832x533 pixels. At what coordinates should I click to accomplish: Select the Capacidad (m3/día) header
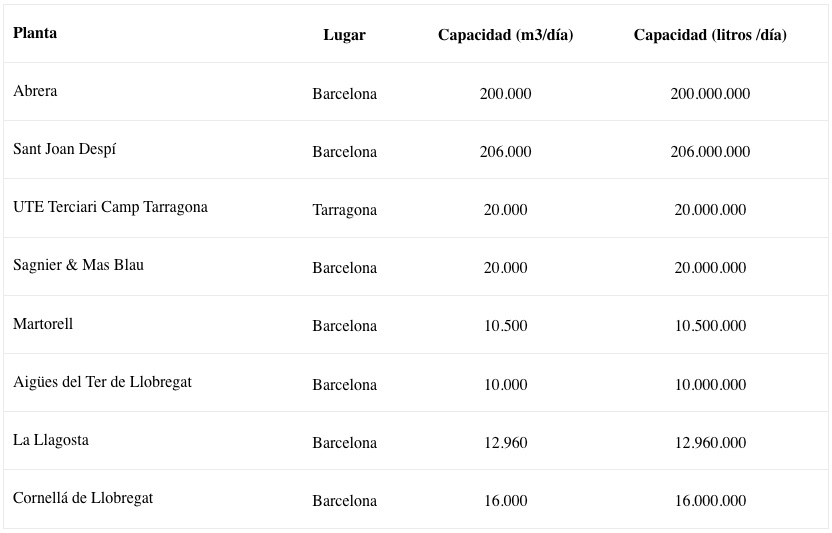(505, 35)
